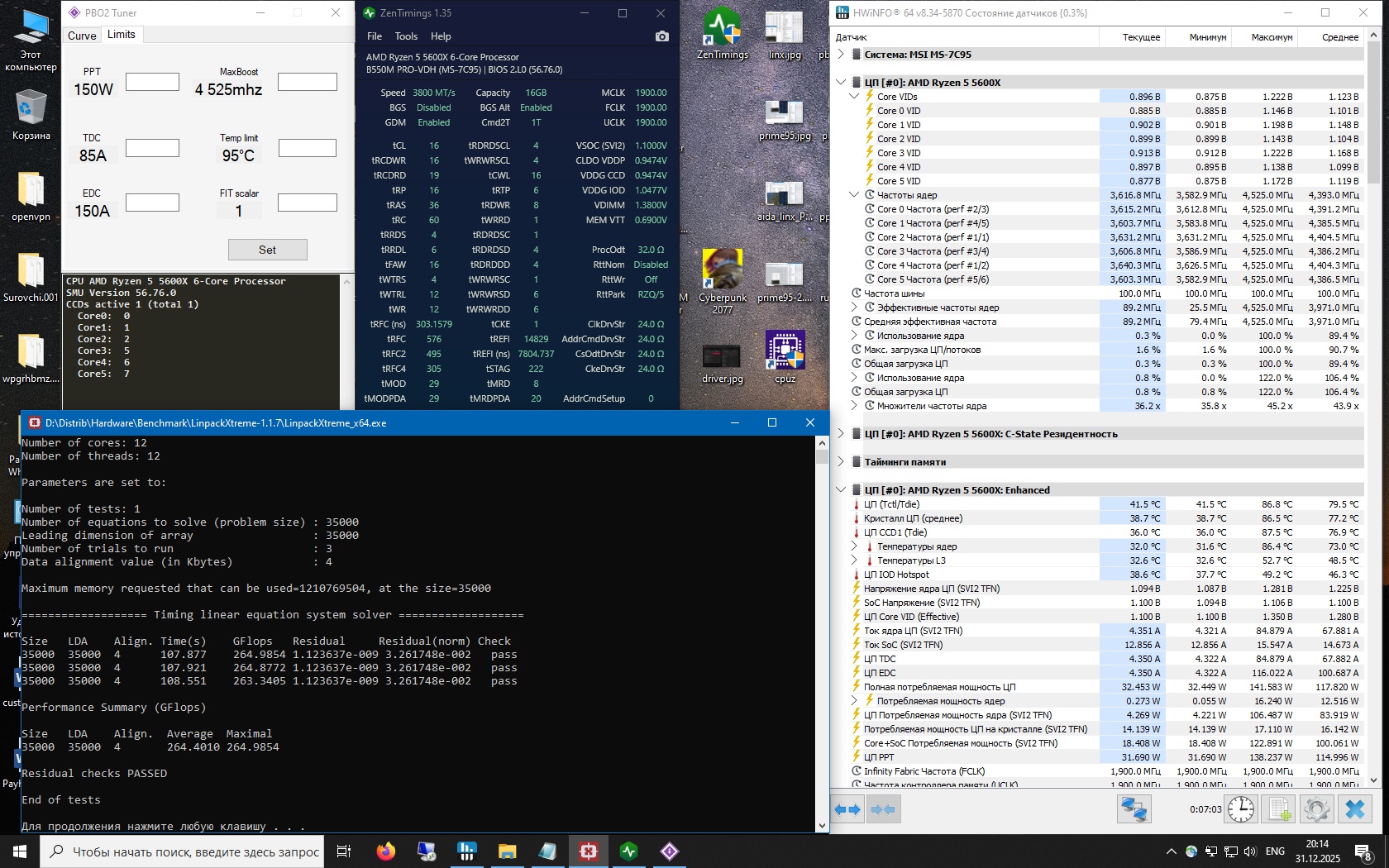Sort by the Минимум column header
1389x868 pixels.
click(1198, 37)
